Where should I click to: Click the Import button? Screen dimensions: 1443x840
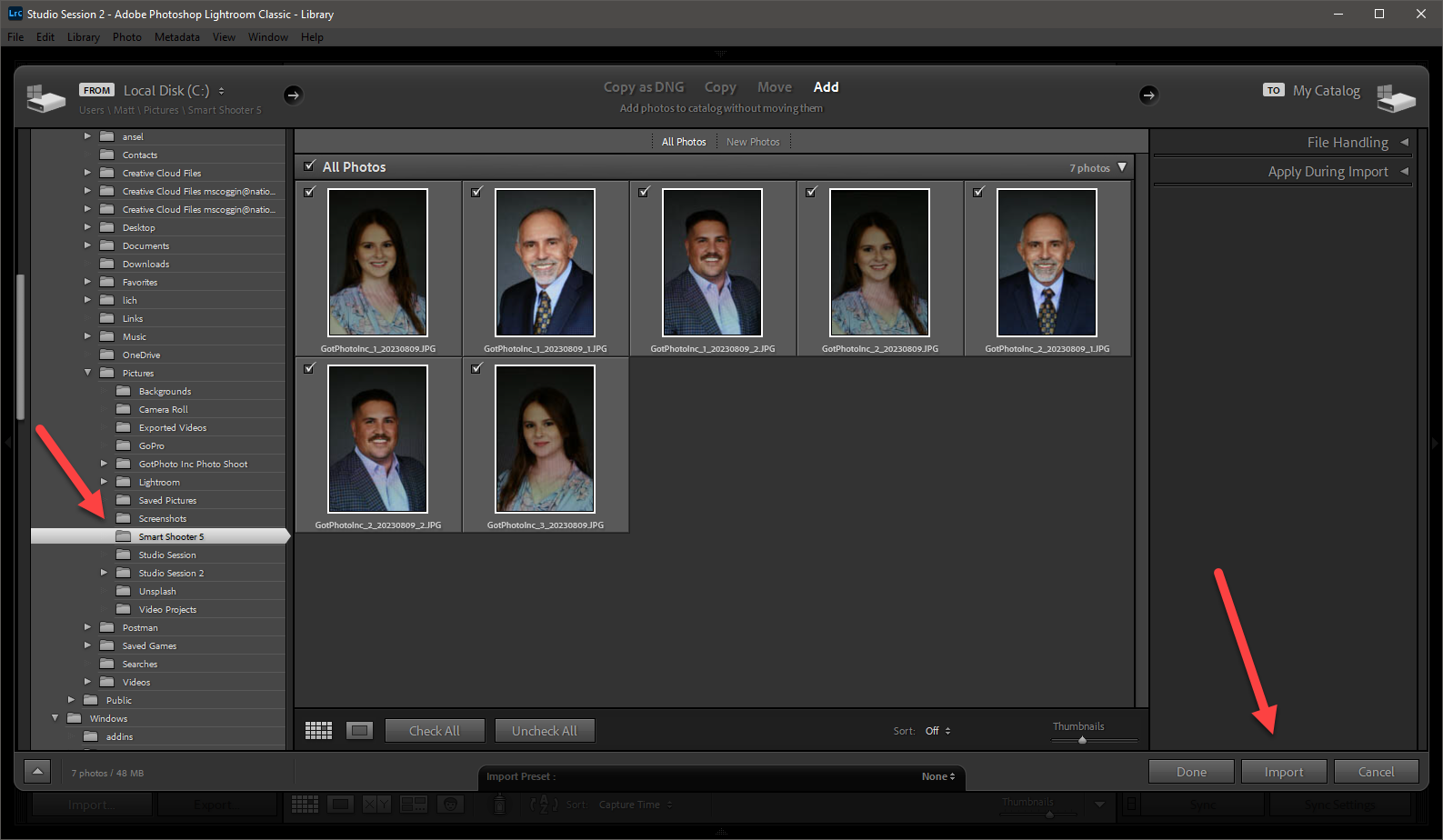click(x=1284, y=772)
